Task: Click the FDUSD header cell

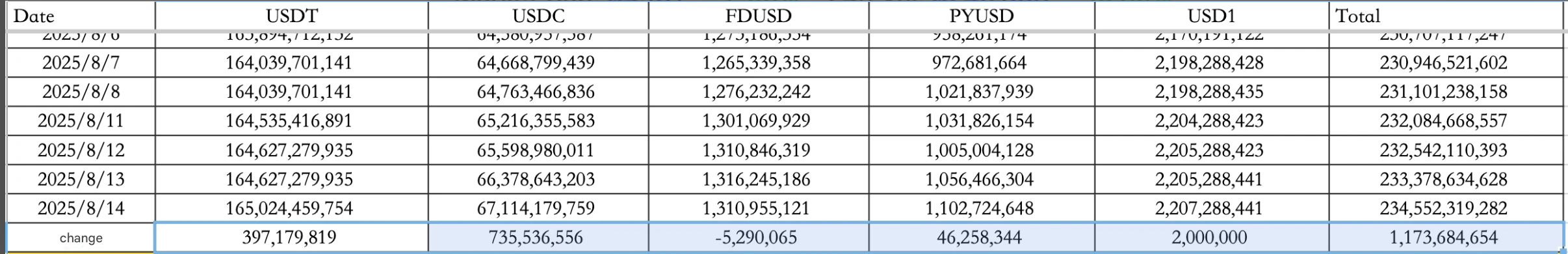Action: 758,16
